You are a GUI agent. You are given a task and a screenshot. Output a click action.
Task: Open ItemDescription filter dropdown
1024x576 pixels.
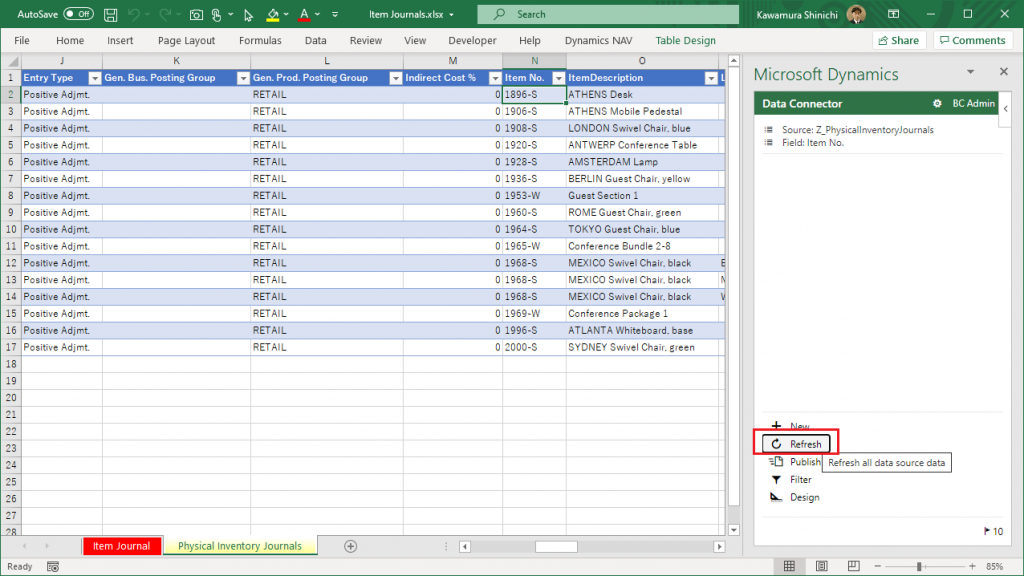pos(711,78)
